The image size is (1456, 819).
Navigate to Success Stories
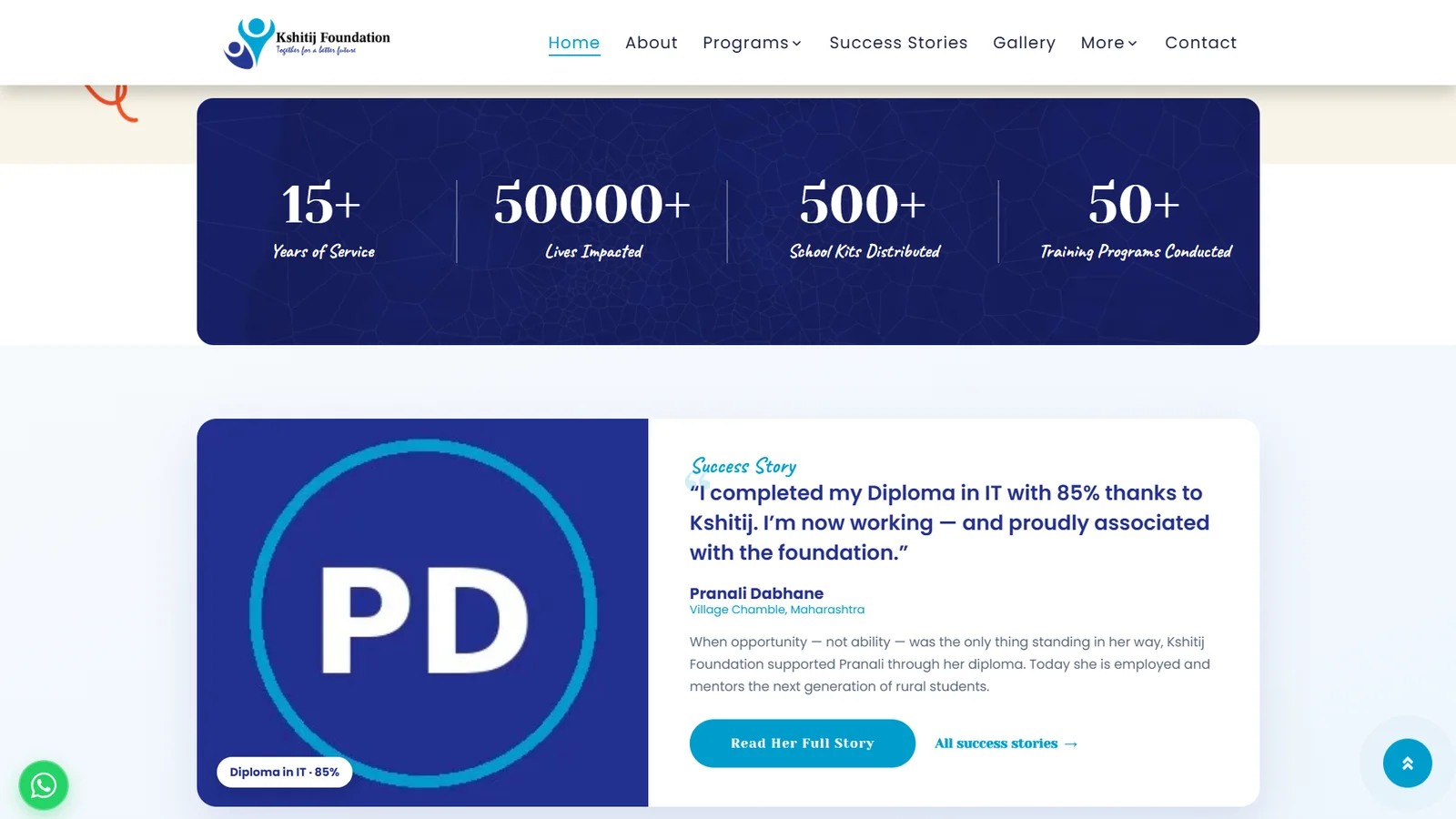pos(898,43)
